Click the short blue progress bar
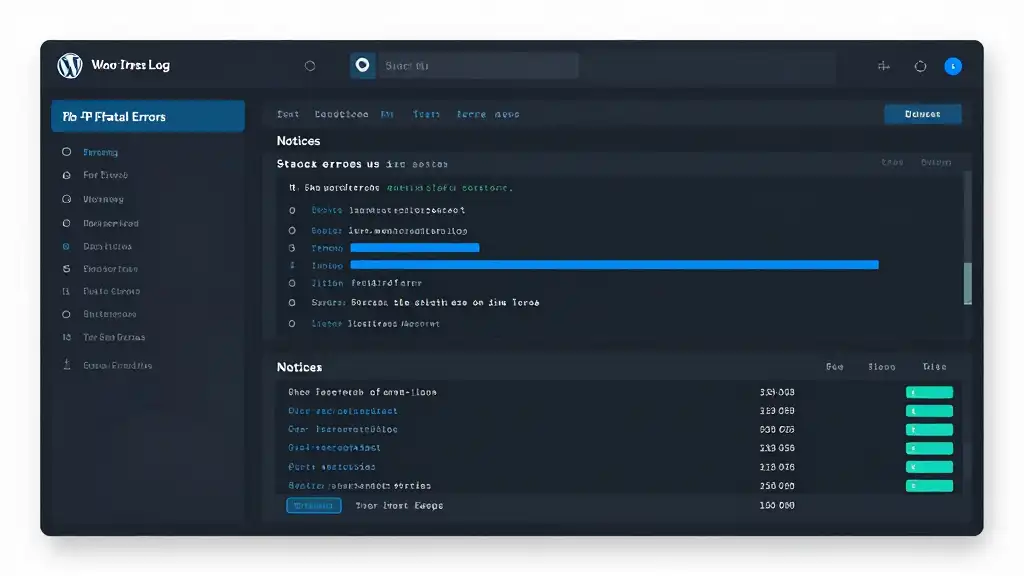The height and width of the screenshot is (576, 1024). tap(415, 248)
